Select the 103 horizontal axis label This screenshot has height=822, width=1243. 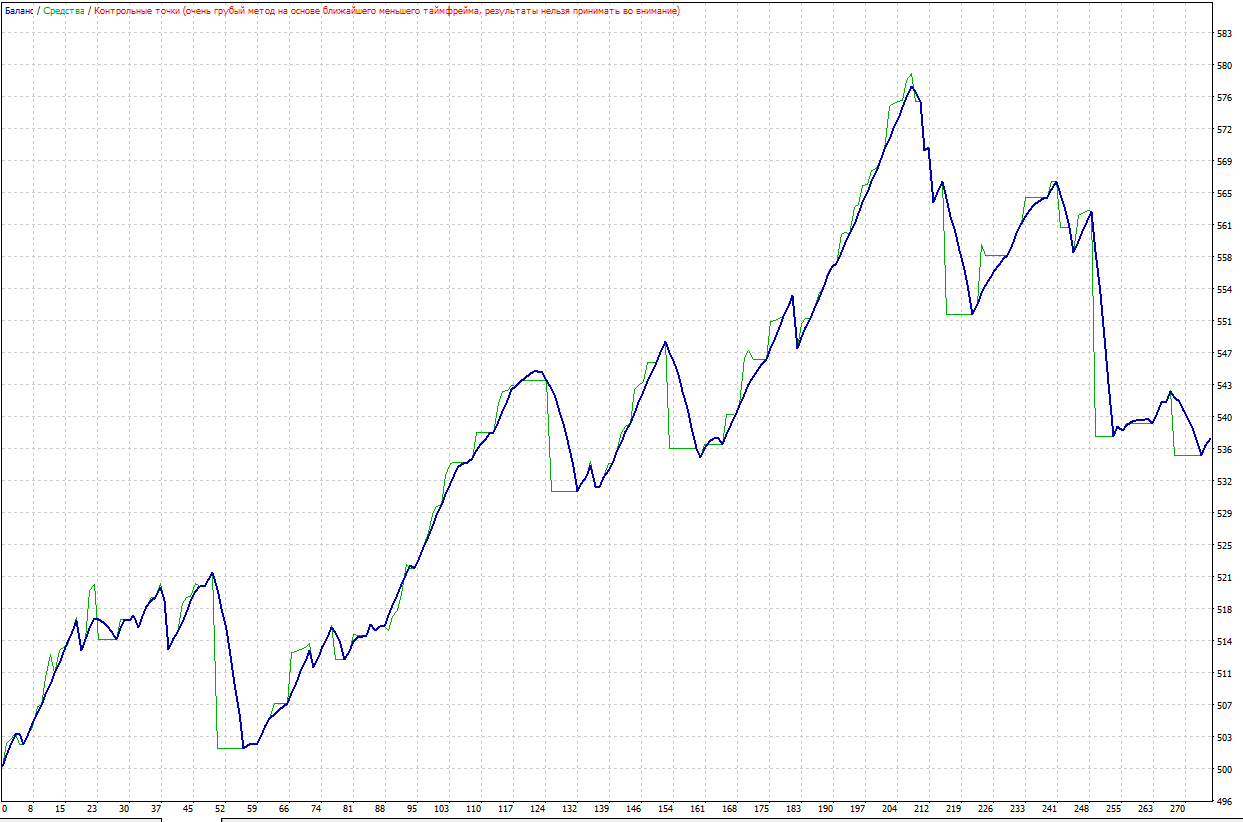coord(442,809)
